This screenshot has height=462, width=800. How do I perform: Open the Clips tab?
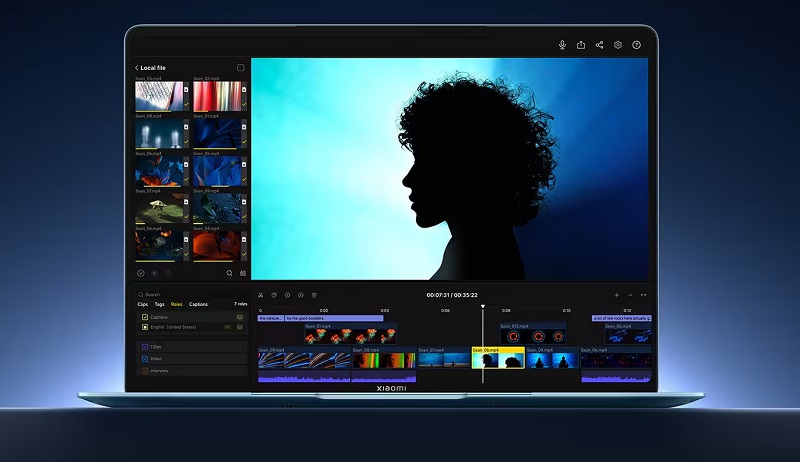click(x=142, y=304)
